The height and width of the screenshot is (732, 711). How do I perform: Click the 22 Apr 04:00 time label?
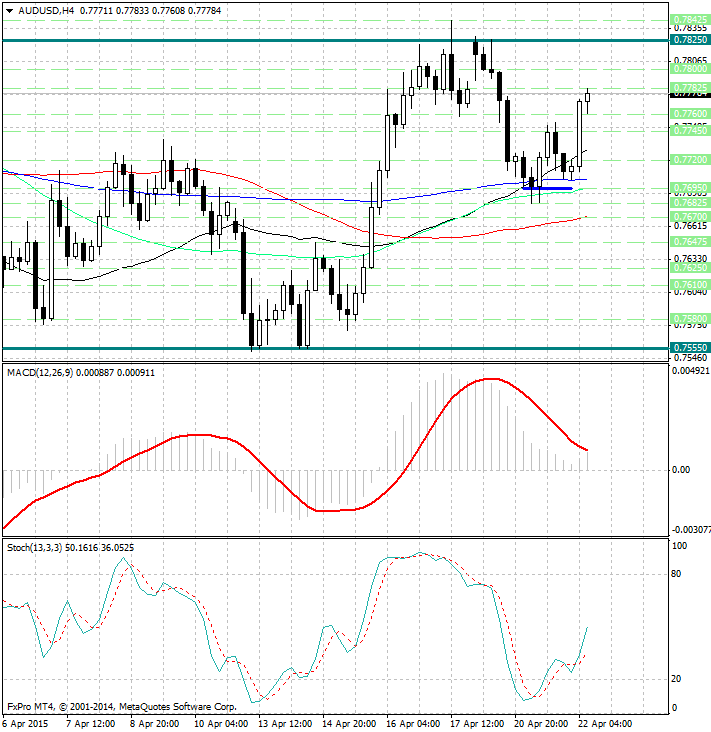[605, 724]
